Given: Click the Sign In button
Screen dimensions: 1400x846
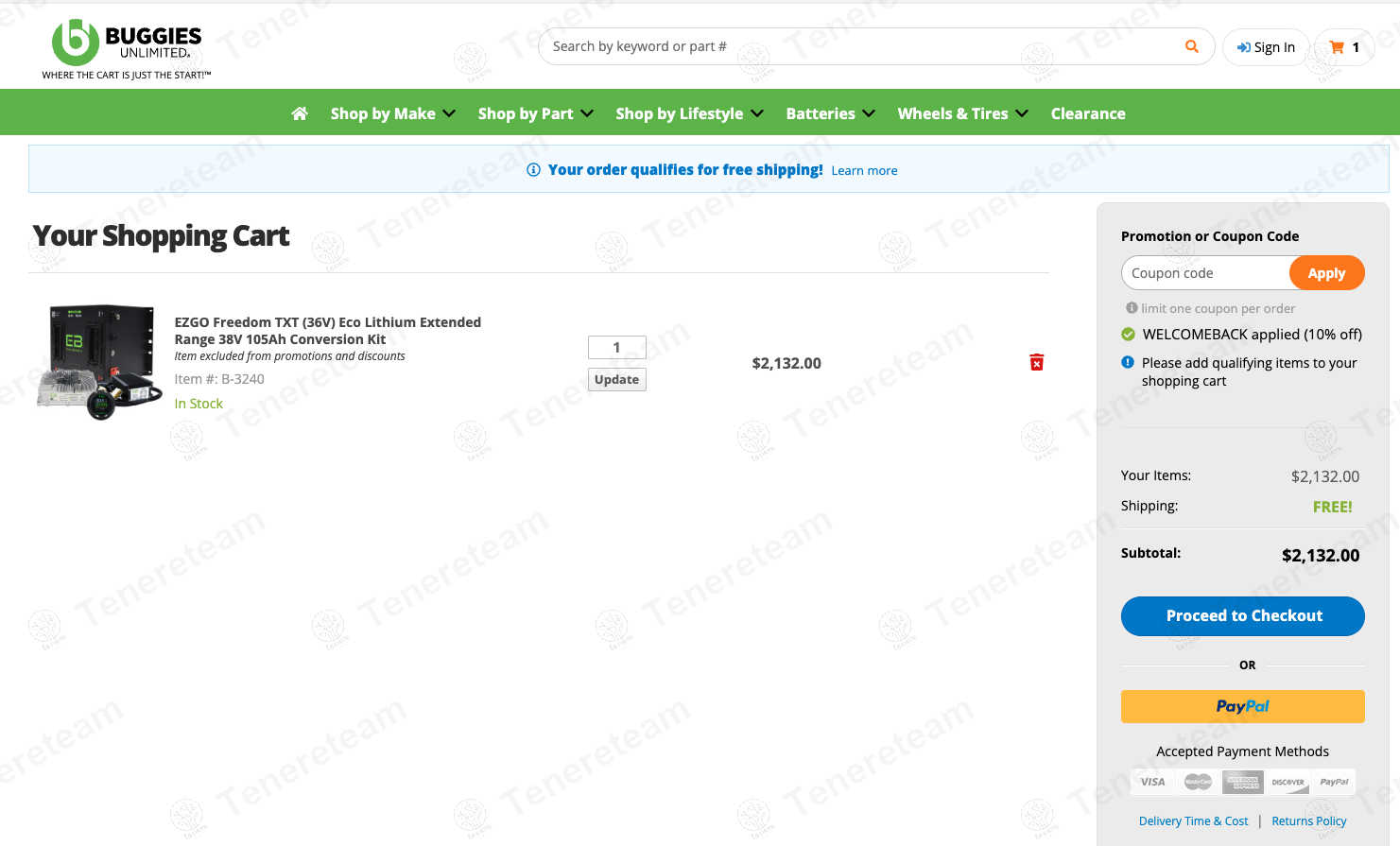Looking at the screenshot, I should pyautogui.click(x=1266, y=47).
